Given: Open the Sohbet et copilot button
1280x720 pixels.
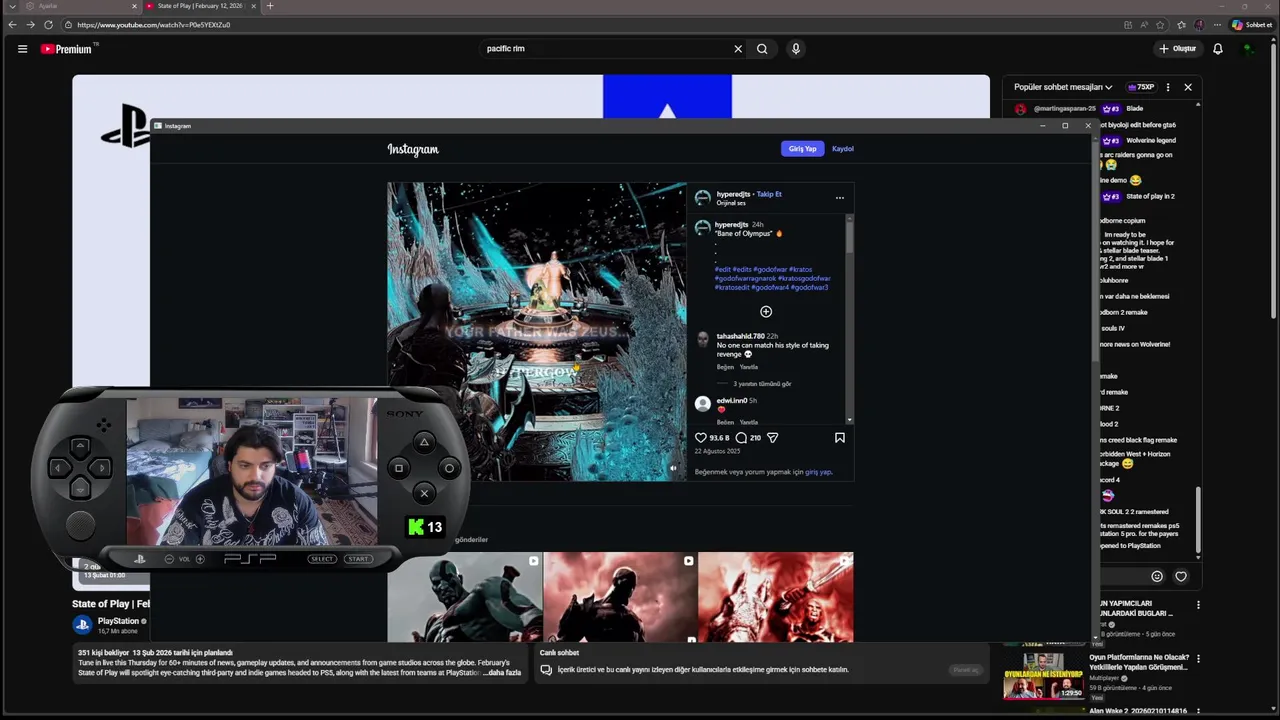Looking at the screenshot, I should click(1252, 24).
